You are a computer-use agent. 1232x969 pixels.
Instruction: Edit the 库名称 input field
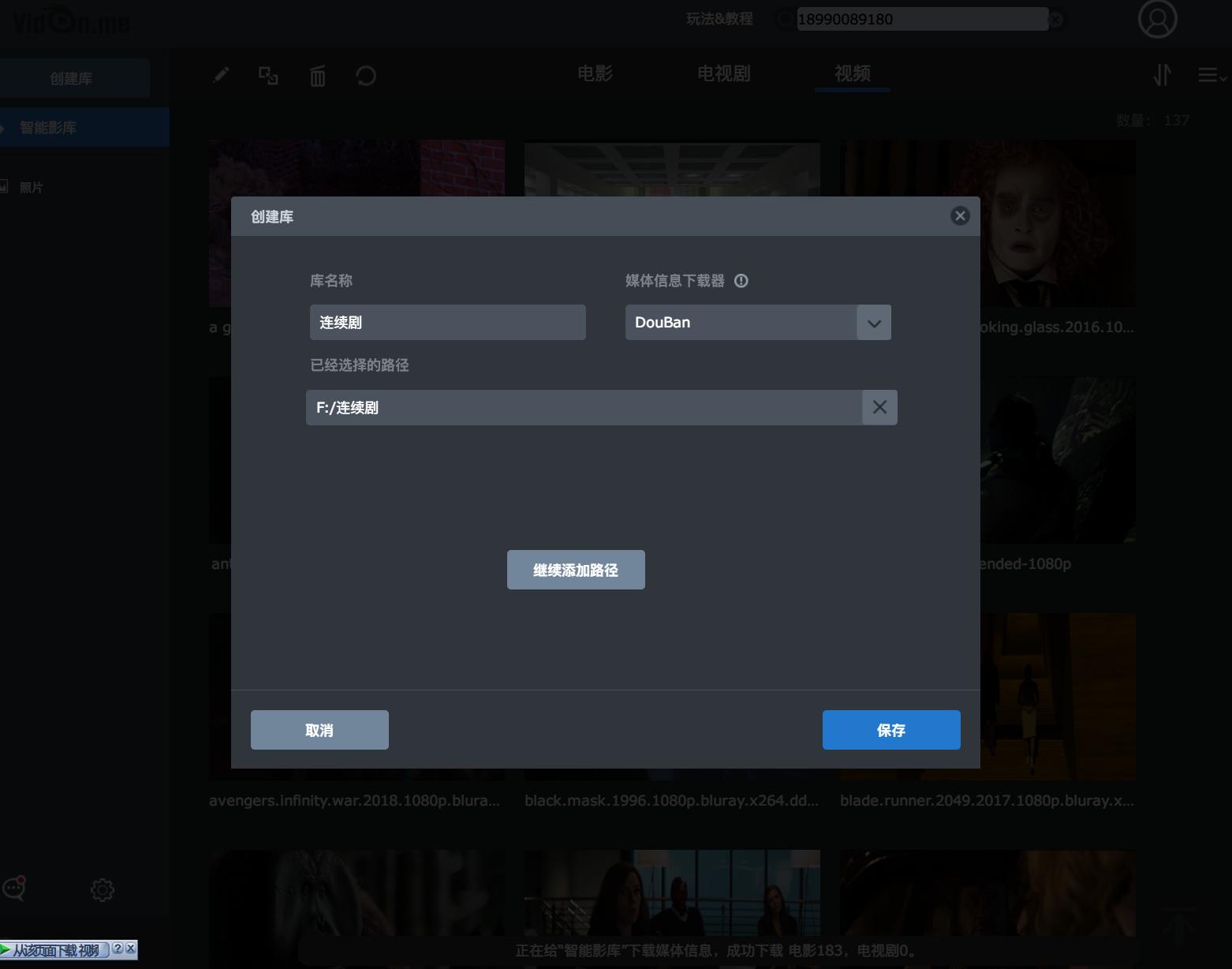click(x=448, y=323)
